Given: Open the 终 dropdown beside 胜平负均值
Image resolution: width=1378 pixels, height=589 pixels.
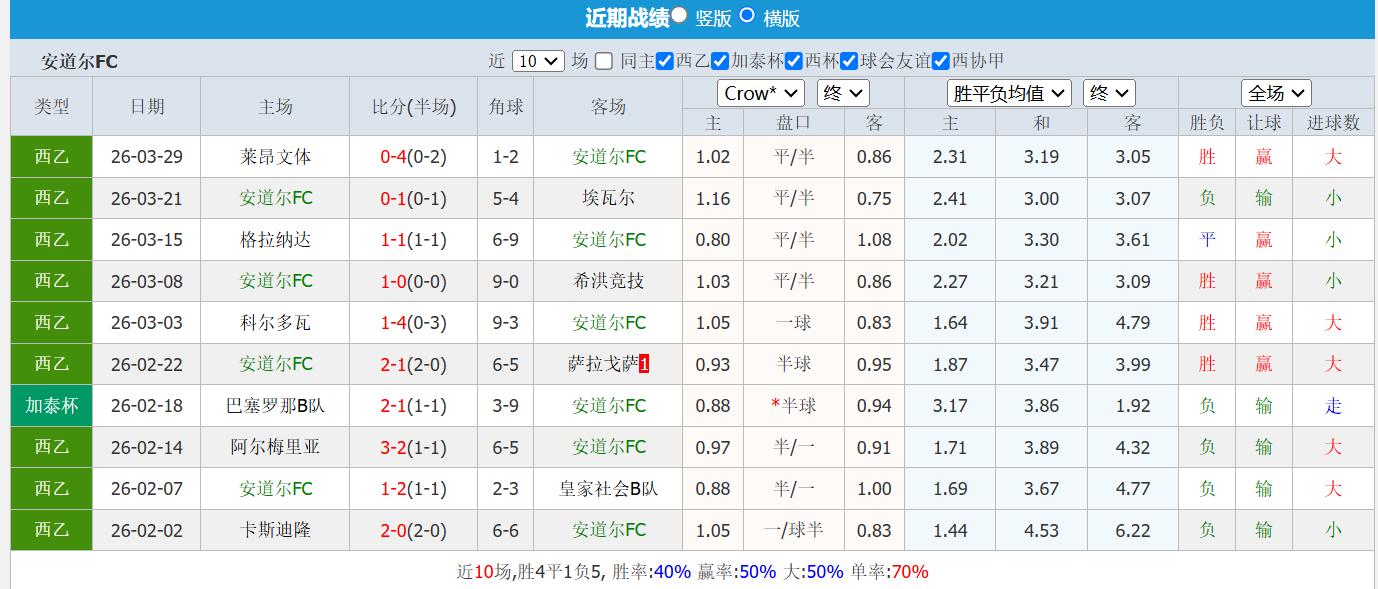Looking at the screenshot, I should point(1109,92).
